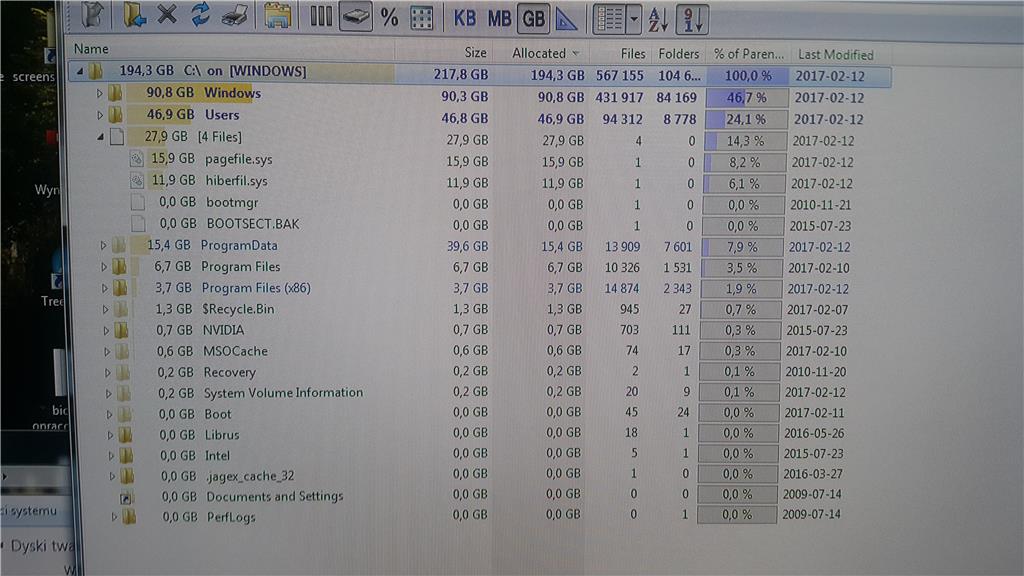
Task: Expand the Program Files folder node
Action: coord(104,267)
